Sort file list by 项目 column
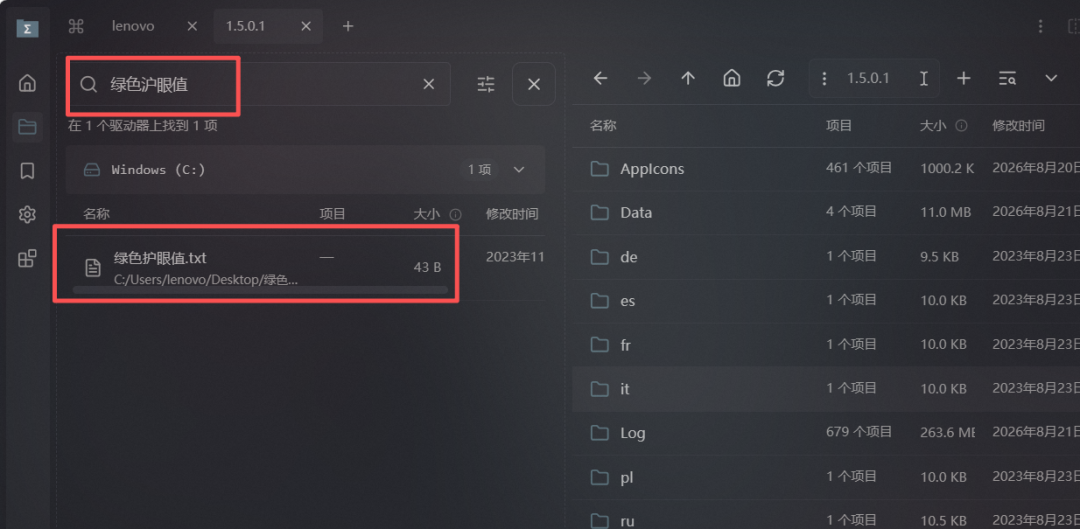This screenshot has height=529, width=1080. (x=839, y=126)
